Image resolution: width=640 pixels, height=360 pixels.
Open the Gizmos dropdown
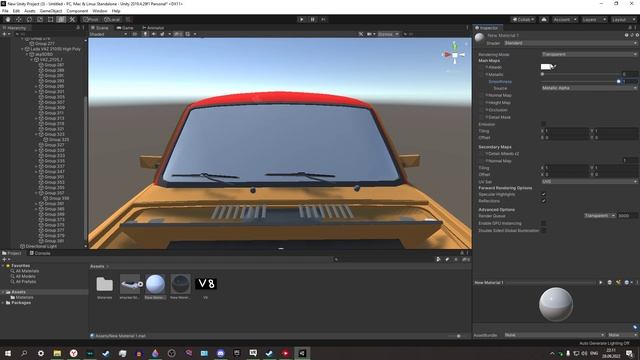click(388, 34)
